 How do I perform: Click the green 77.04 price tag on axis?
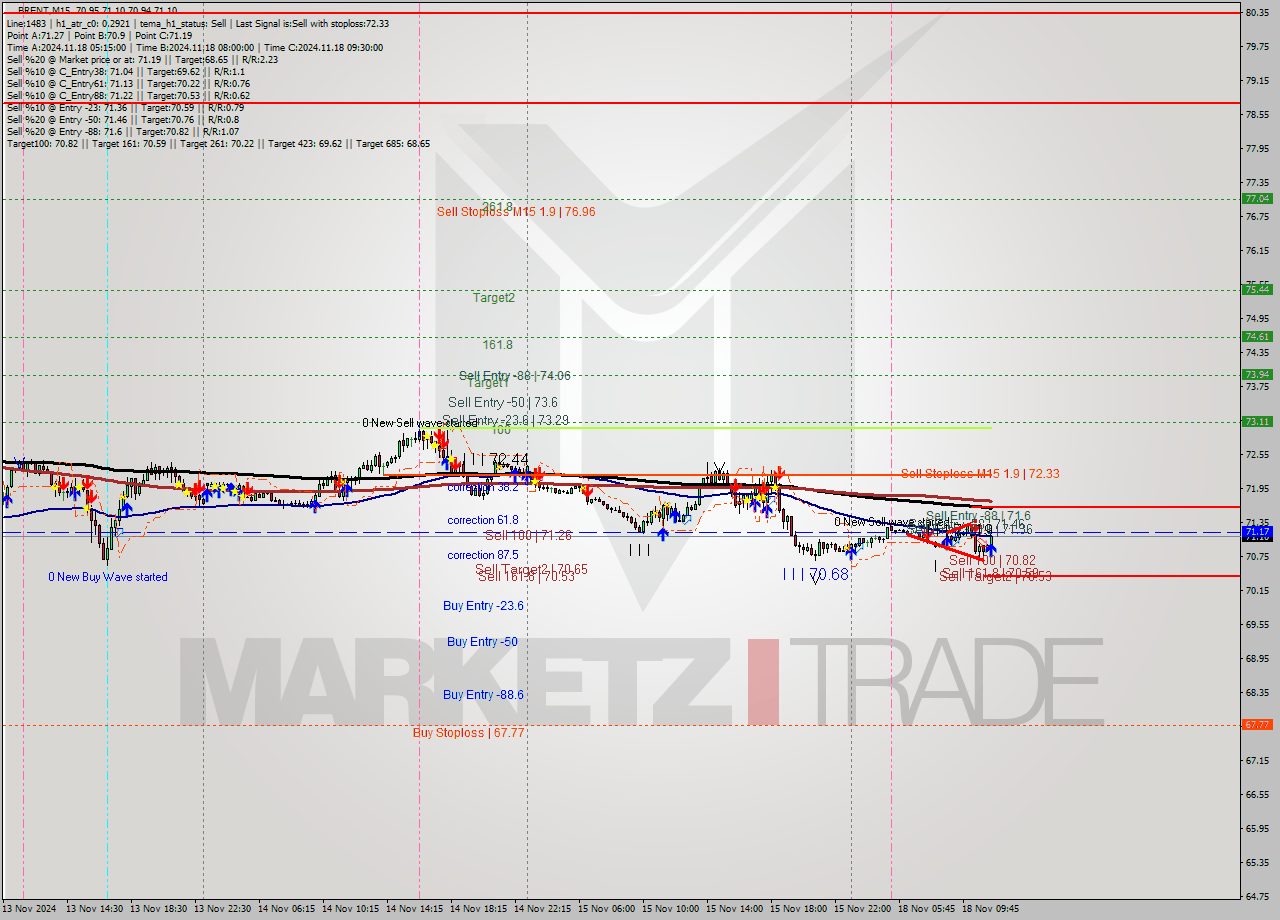tap(1257, 198)
